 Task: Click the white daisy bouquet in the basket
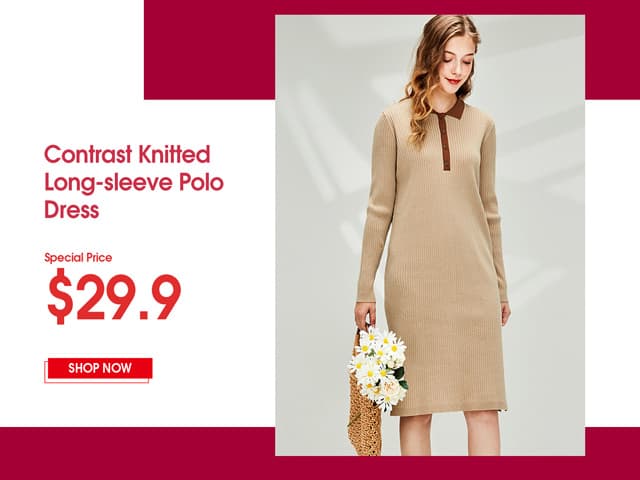pyautogui.click(x=379, y=367)
